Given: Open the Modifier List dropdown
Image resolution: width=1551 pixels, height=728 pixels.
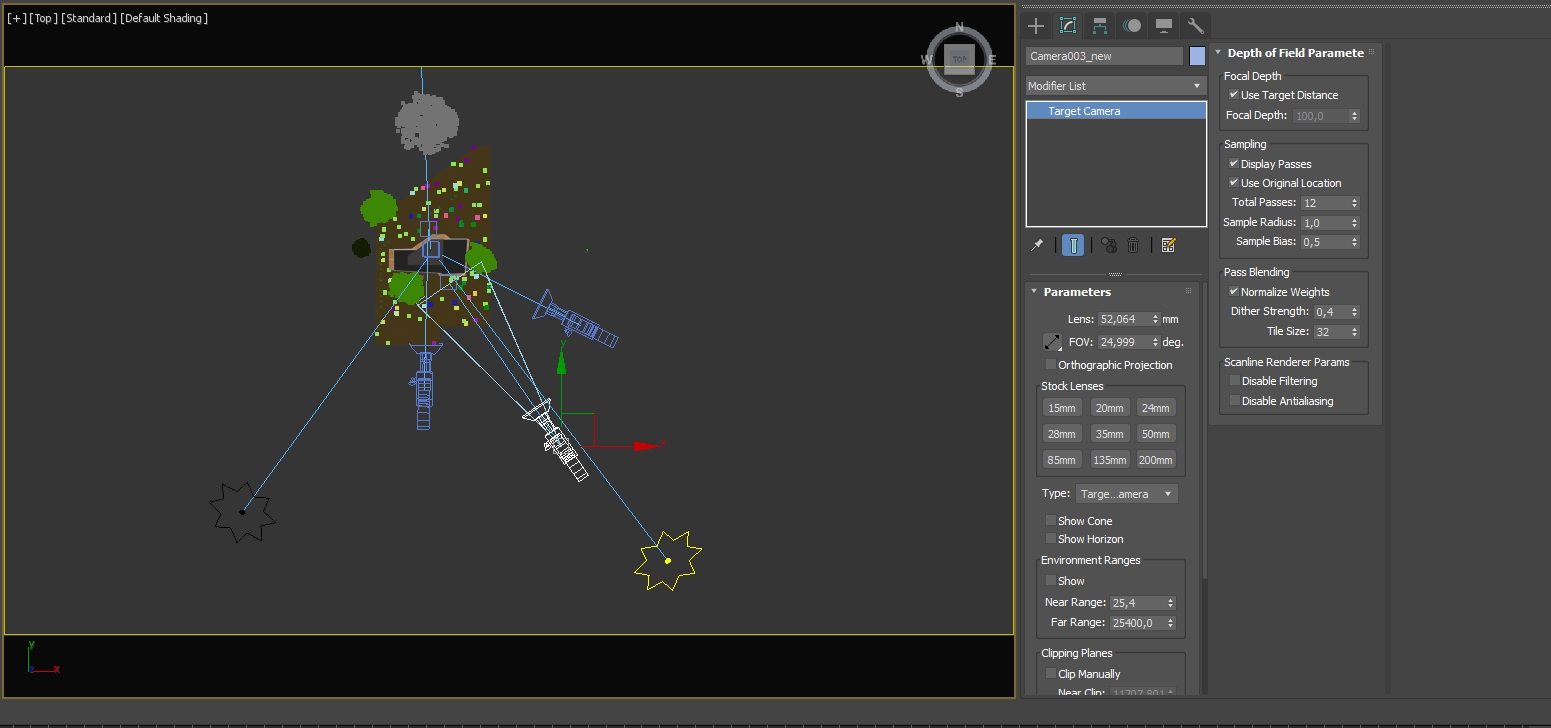Looking at the screenshot, I should click(1116, 86).
